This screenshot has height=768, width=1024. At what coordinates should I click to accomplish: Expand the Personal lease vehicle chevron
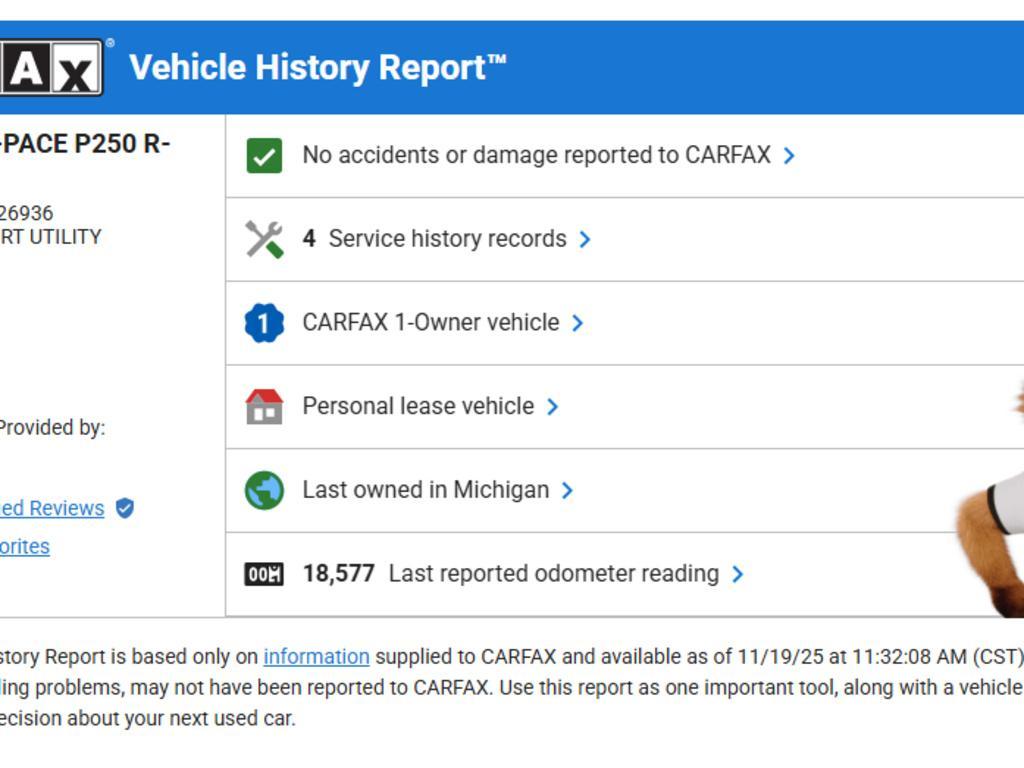tap(552, 407)
